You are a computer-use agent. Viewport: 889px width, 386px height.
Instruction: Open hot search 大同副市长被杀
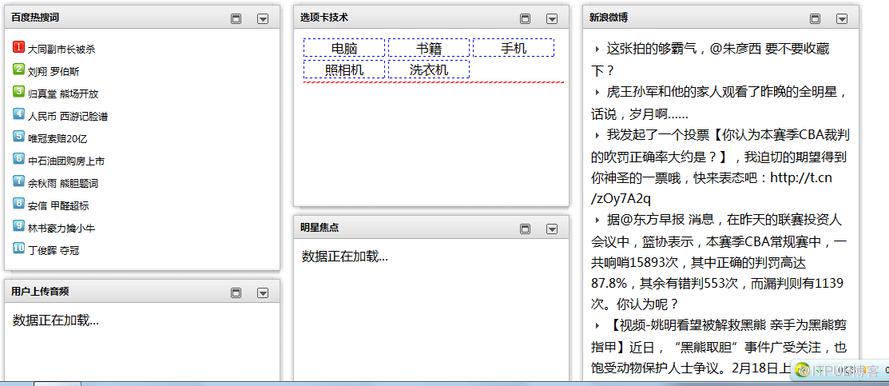[x=61, y=49]
